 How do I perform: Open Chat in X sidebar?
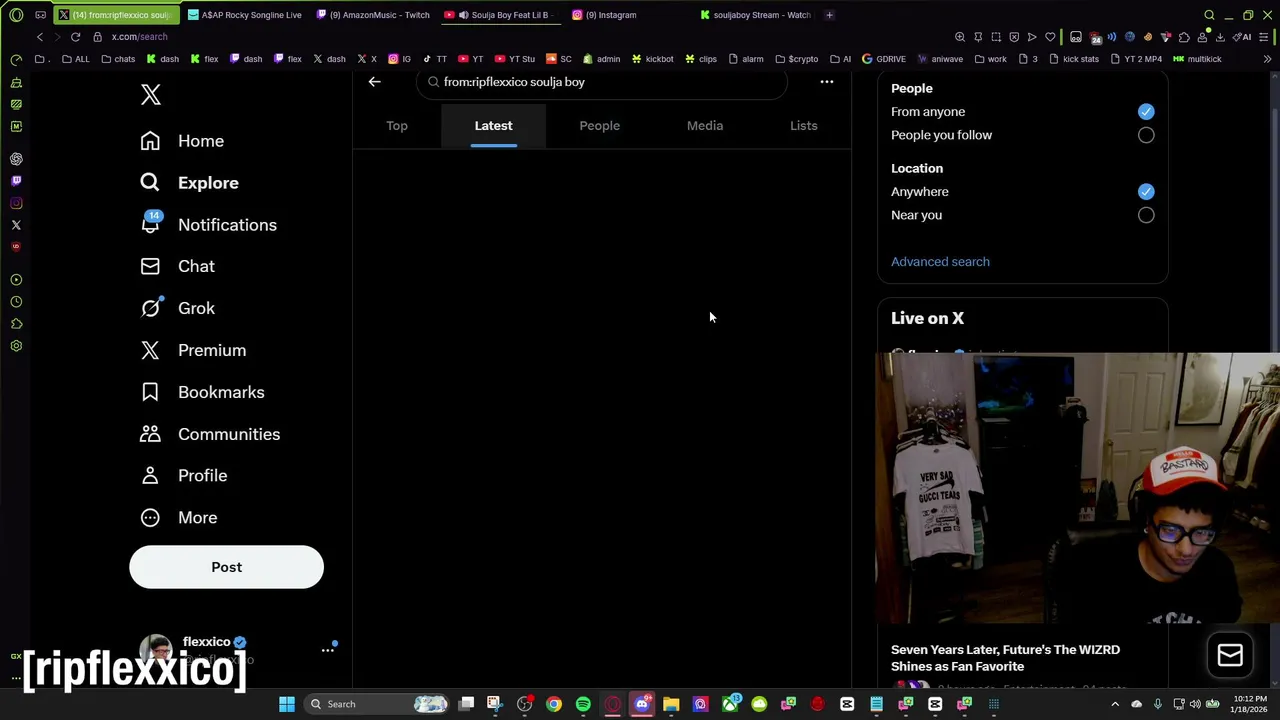[x=177, y=266]
